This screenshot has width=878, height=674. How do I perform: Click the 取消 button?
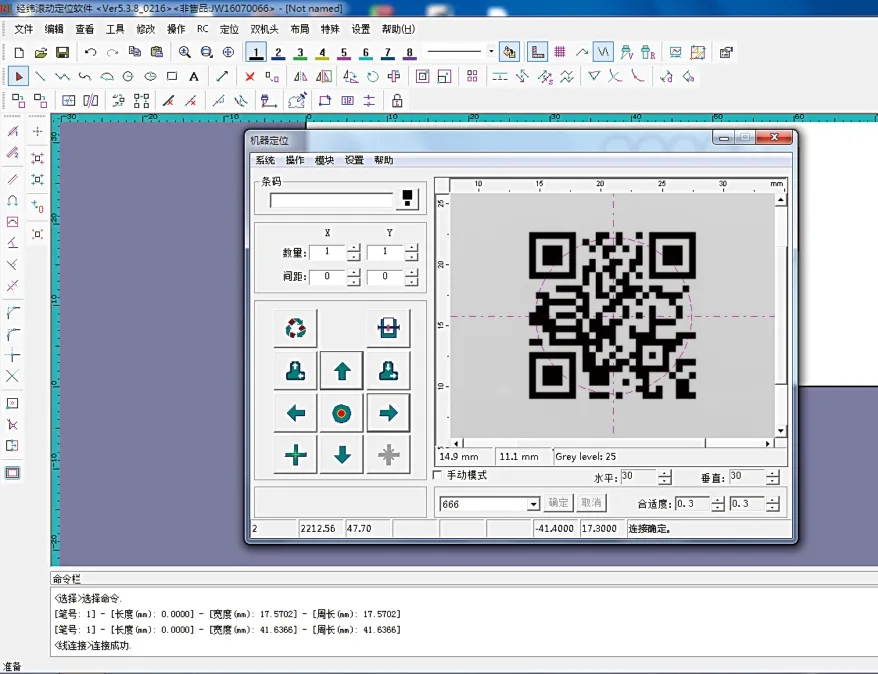pos(591,503)
